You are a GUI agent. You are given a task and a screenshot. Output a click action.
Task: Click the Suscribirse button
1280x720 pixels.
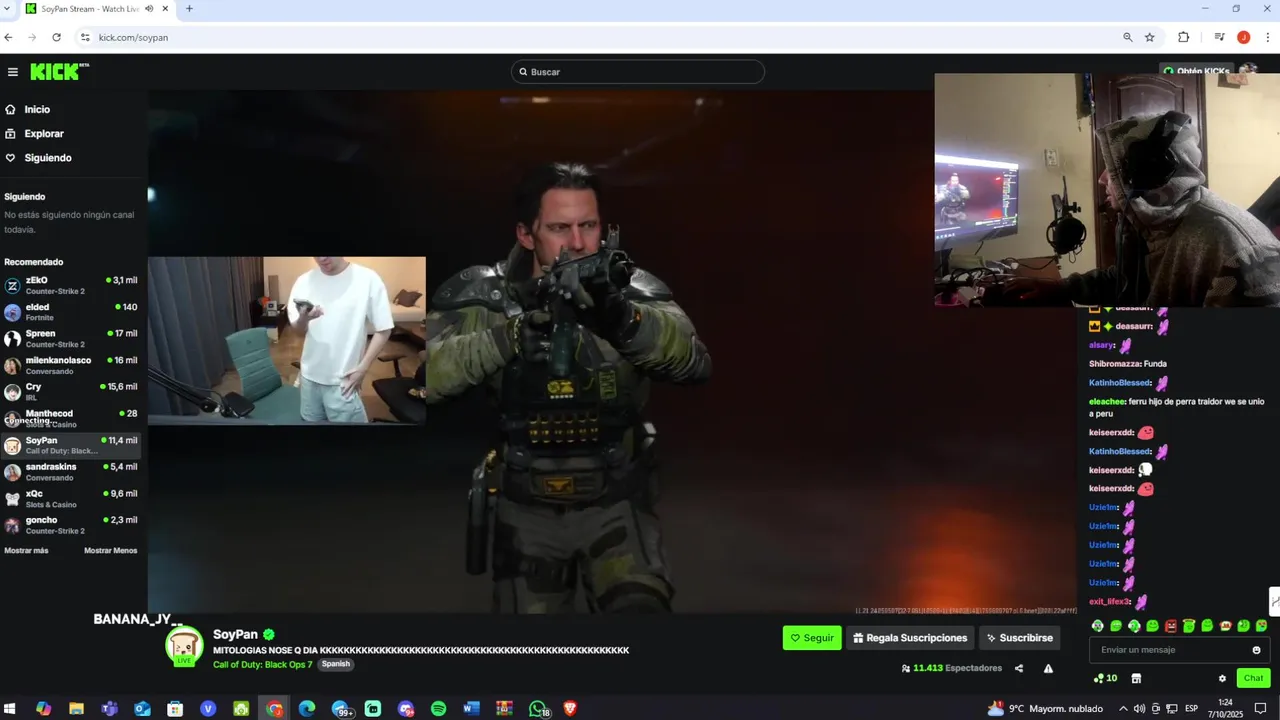click(1019, 638)
